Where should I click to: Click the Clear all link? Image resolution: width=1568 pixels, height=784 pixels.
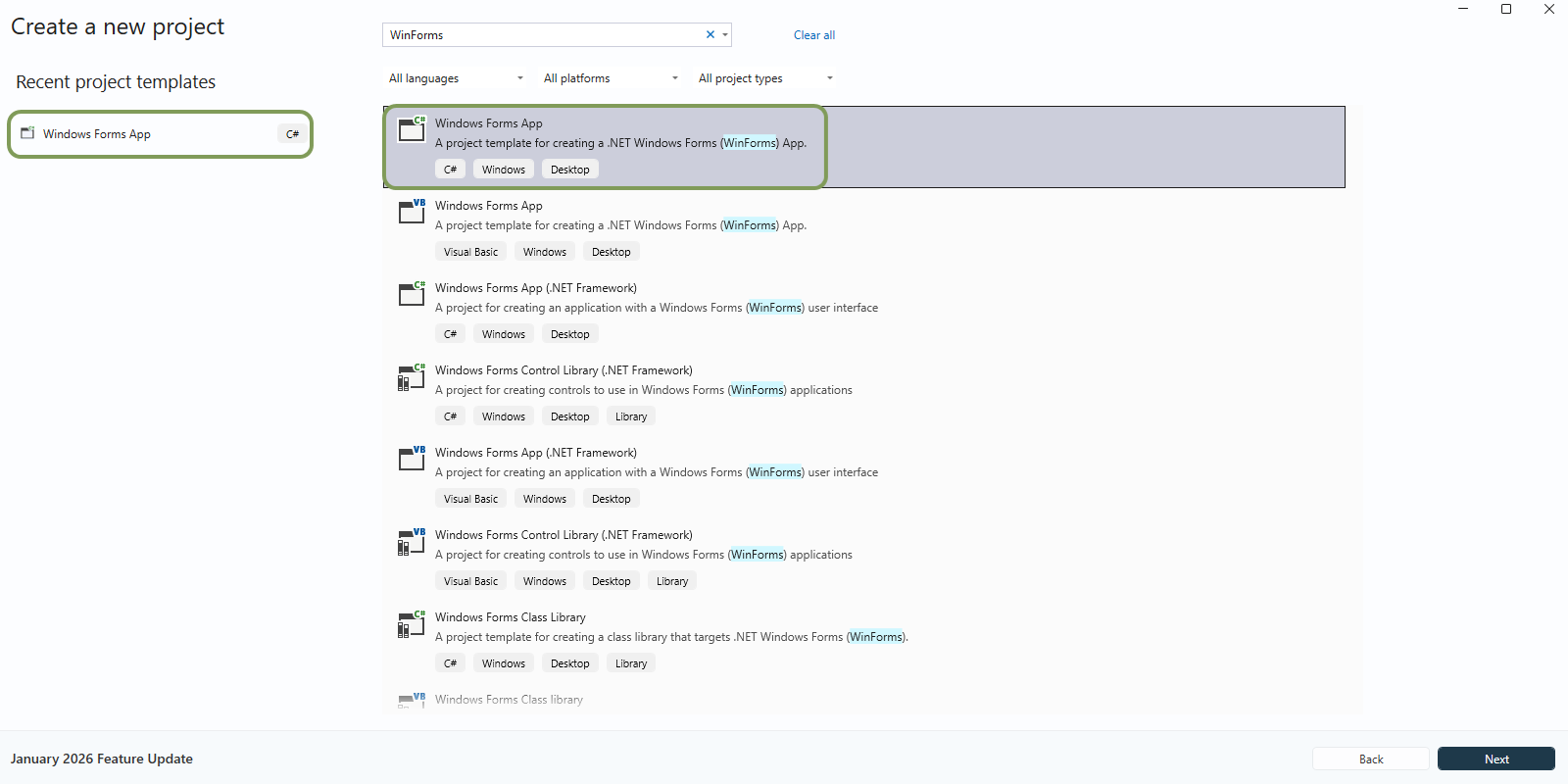(814, 35)
